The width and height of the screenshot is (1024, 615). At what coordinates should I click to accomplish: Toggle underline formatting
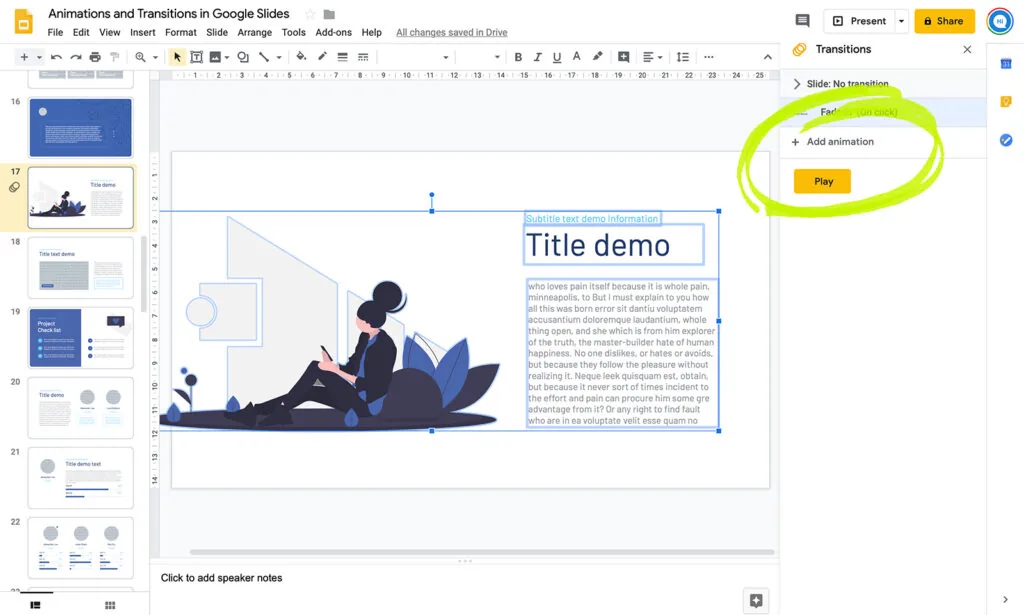pyautogui.click(x=556, y=57)
